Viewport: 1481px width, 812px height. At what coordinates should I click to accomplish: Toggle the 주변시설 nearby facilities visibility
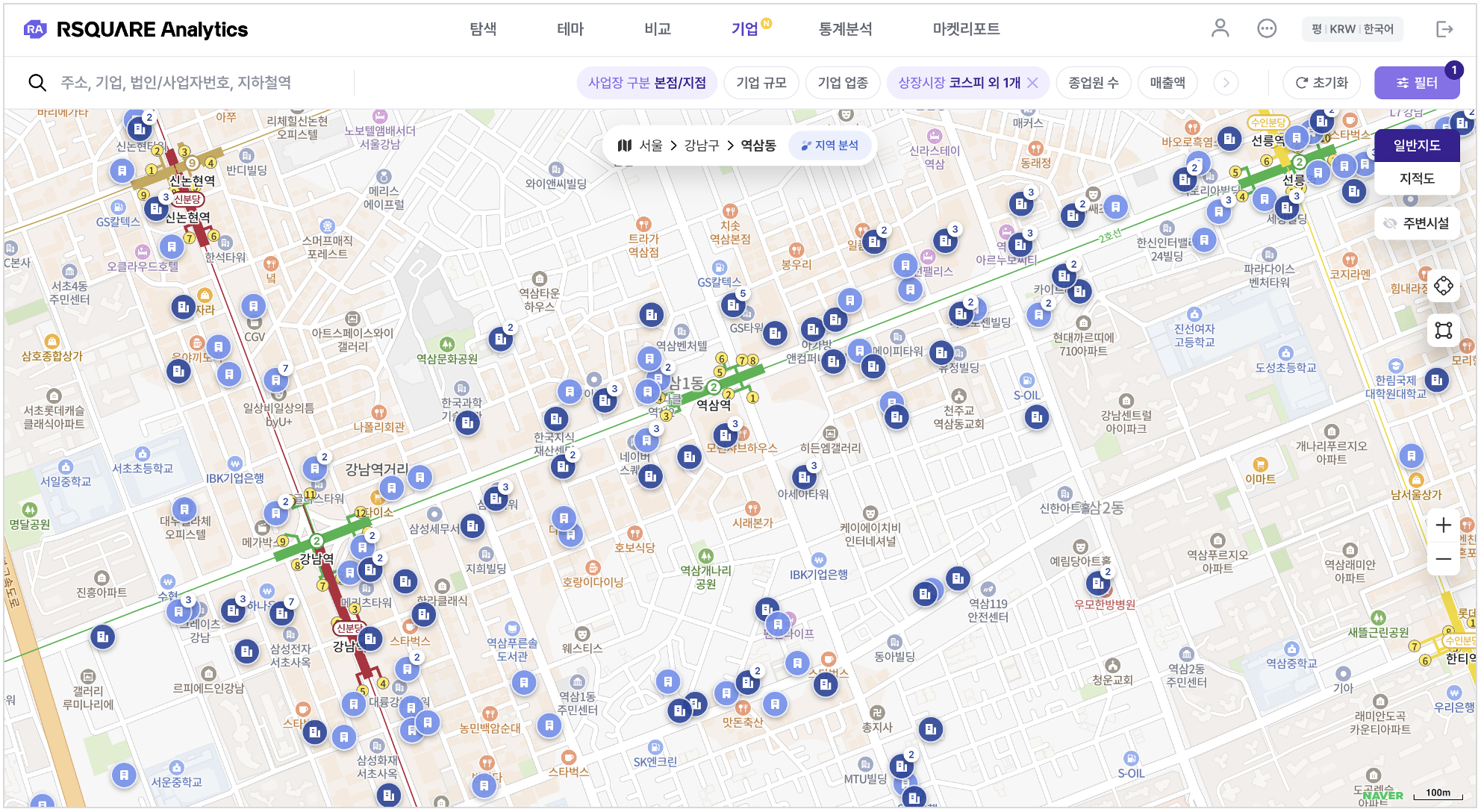pyautogui.click(x=1416, y=223)
